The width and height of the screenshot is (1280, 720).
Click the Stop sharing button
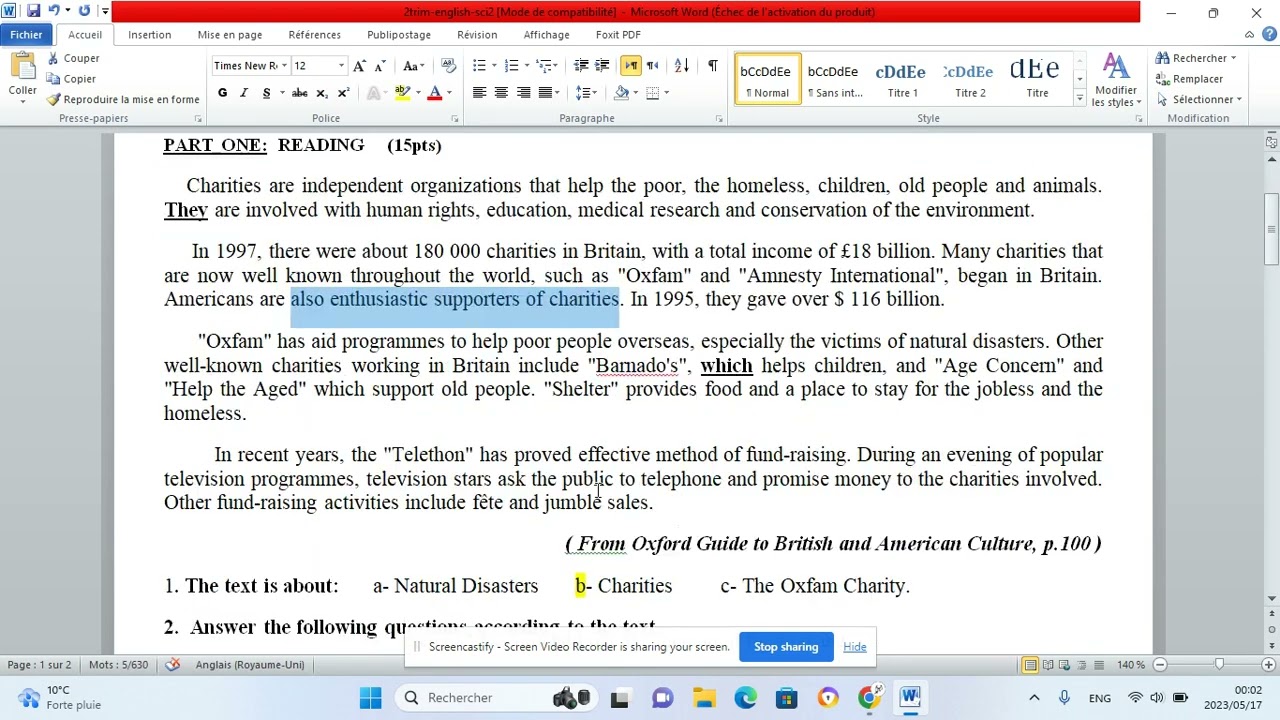[786, 647]
